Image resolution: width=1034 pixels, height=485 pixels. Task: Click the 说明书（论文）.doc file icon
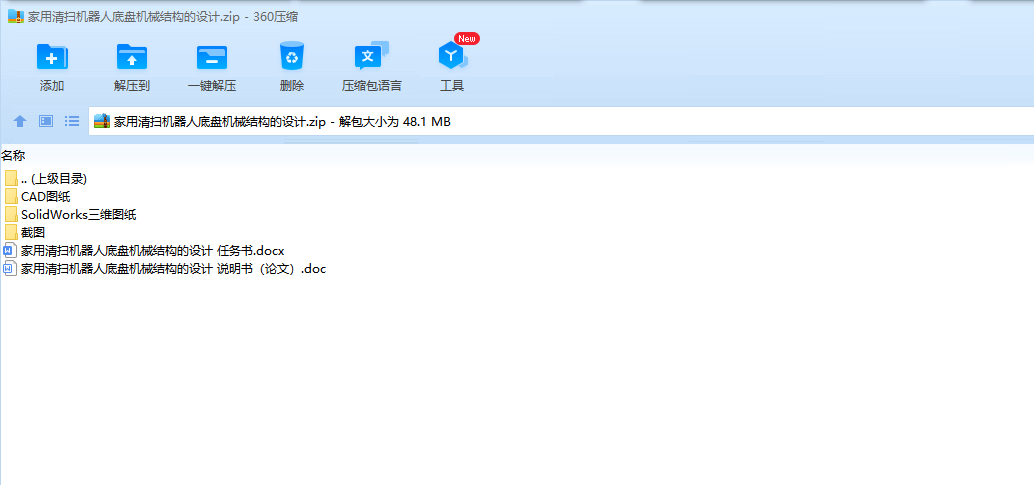[x=9, y=269]
